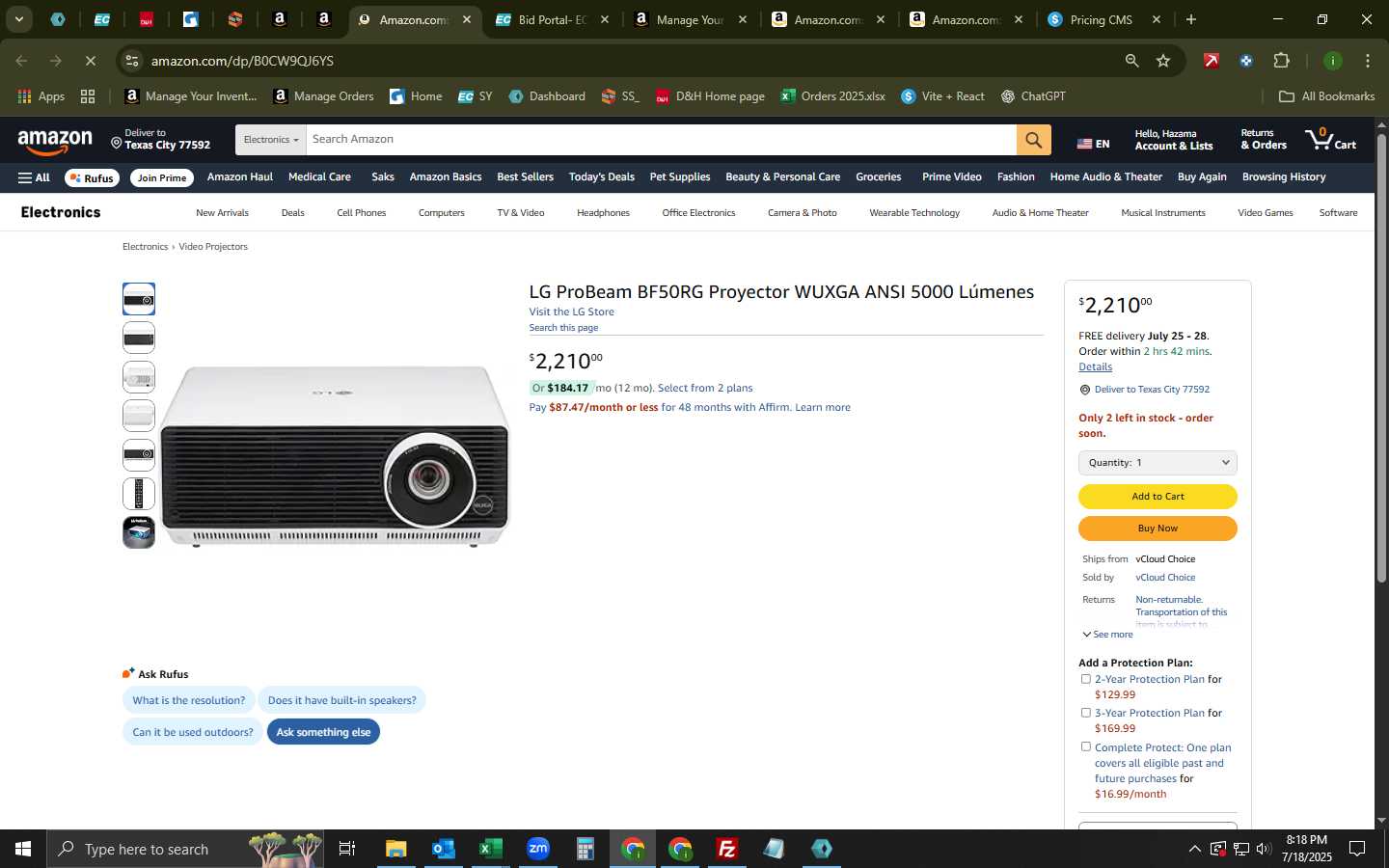This screenshot has width=1389, height=868.
Task: Click the Windows taskbar search box
Action: tap(185, 849)
